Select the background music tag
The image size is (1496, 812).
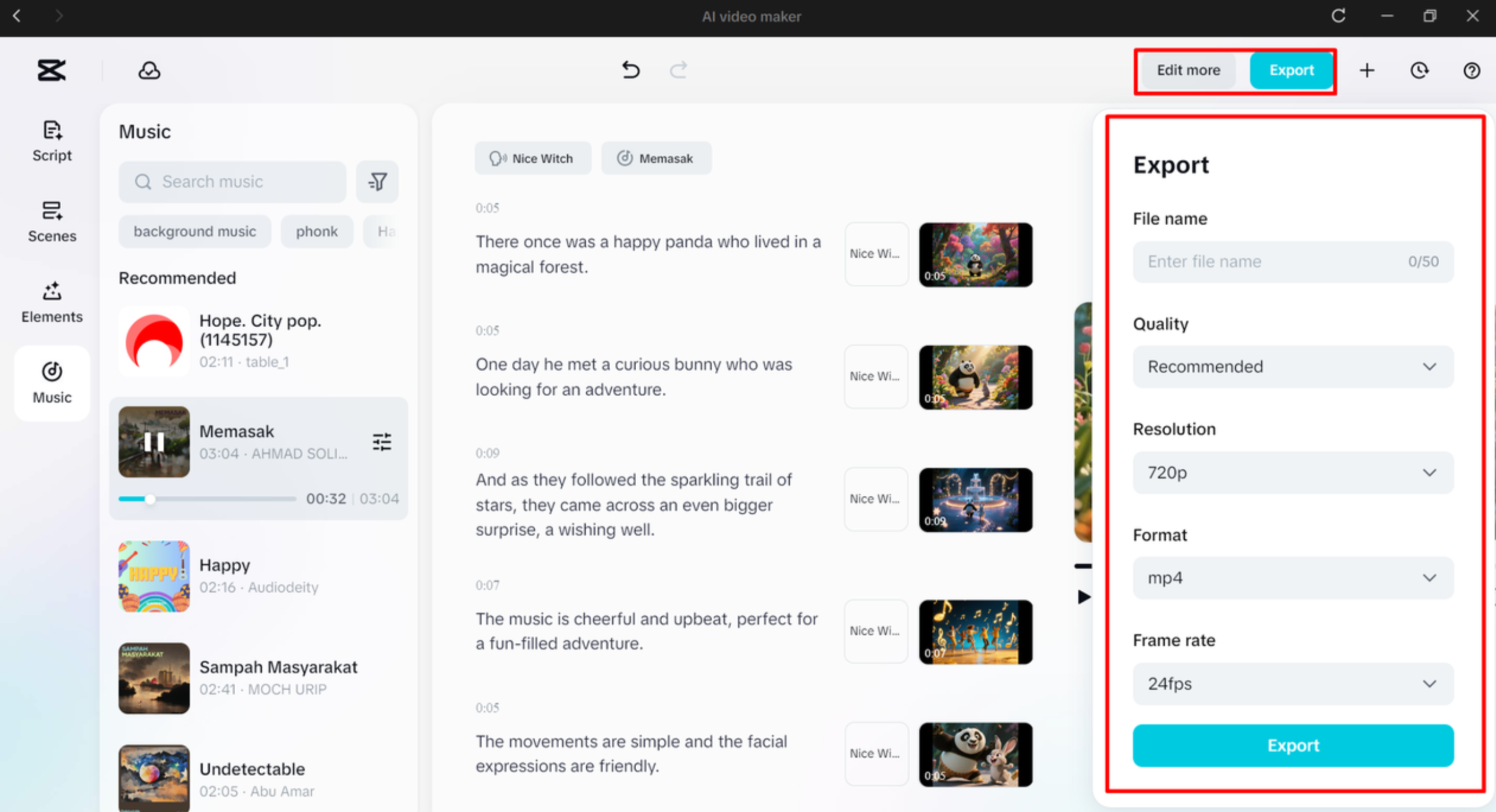195,231
